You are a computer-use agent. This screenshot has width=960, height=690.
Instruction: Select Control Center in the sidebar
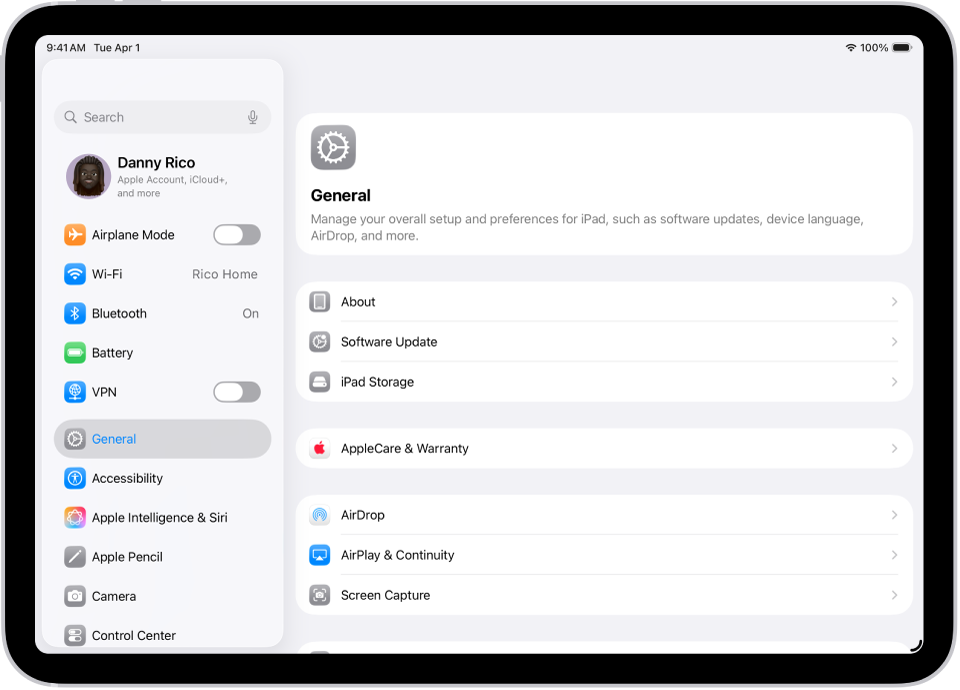[134, 635]
